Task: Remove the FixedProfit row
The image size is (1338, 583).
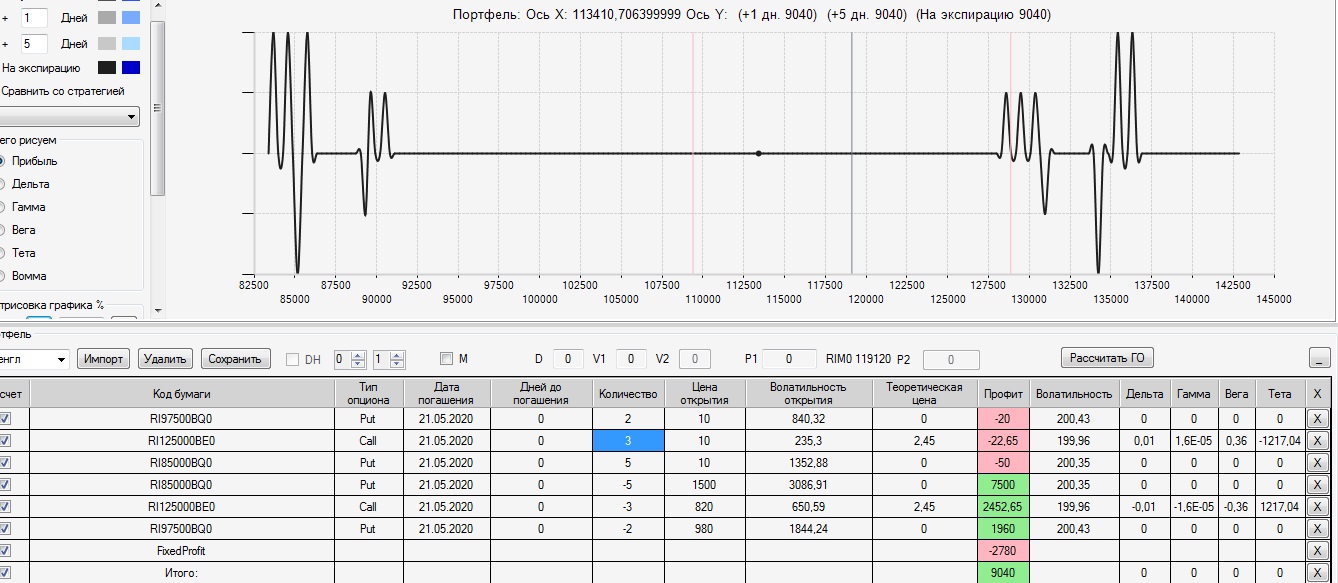Action: tap(1317, 551)
